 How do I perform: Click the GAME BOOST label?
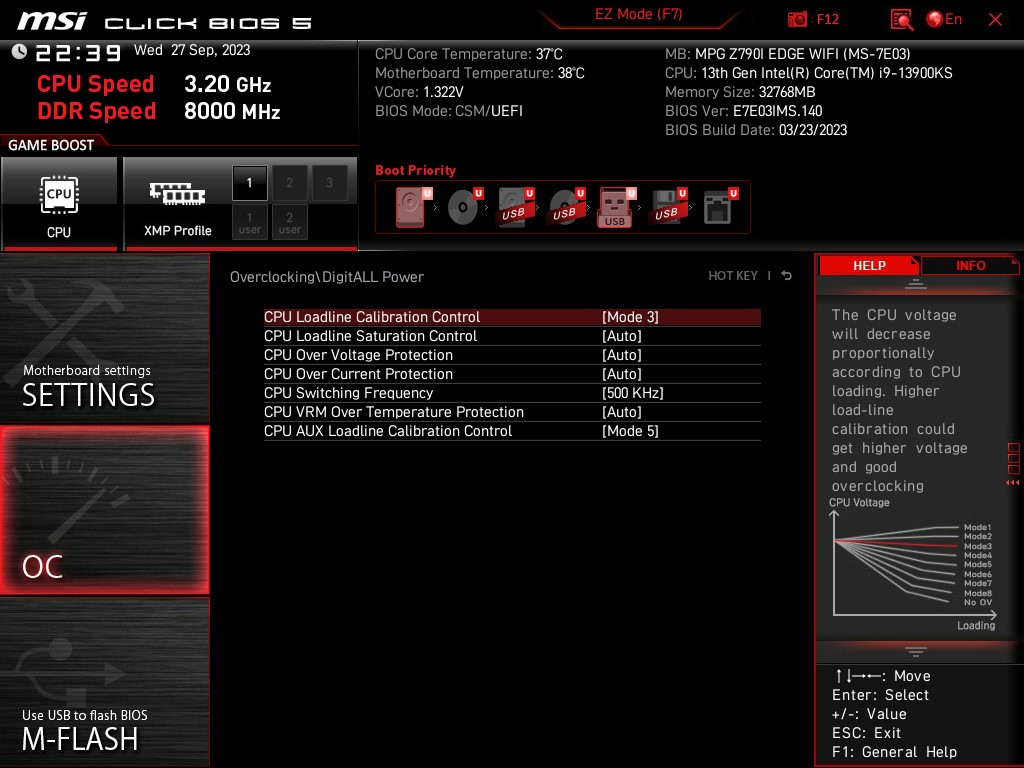coord(51,145)
